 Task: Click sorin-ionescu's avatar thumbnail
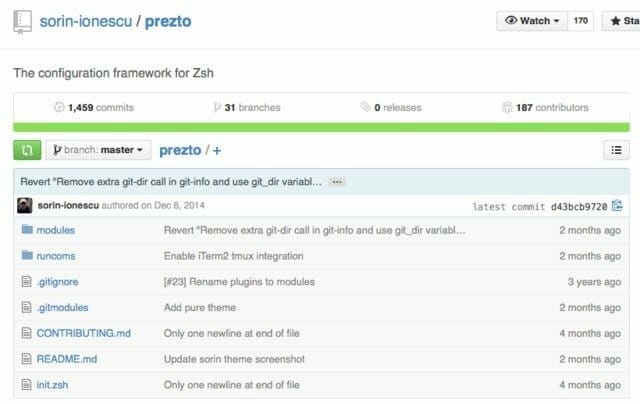click(24, 205)
